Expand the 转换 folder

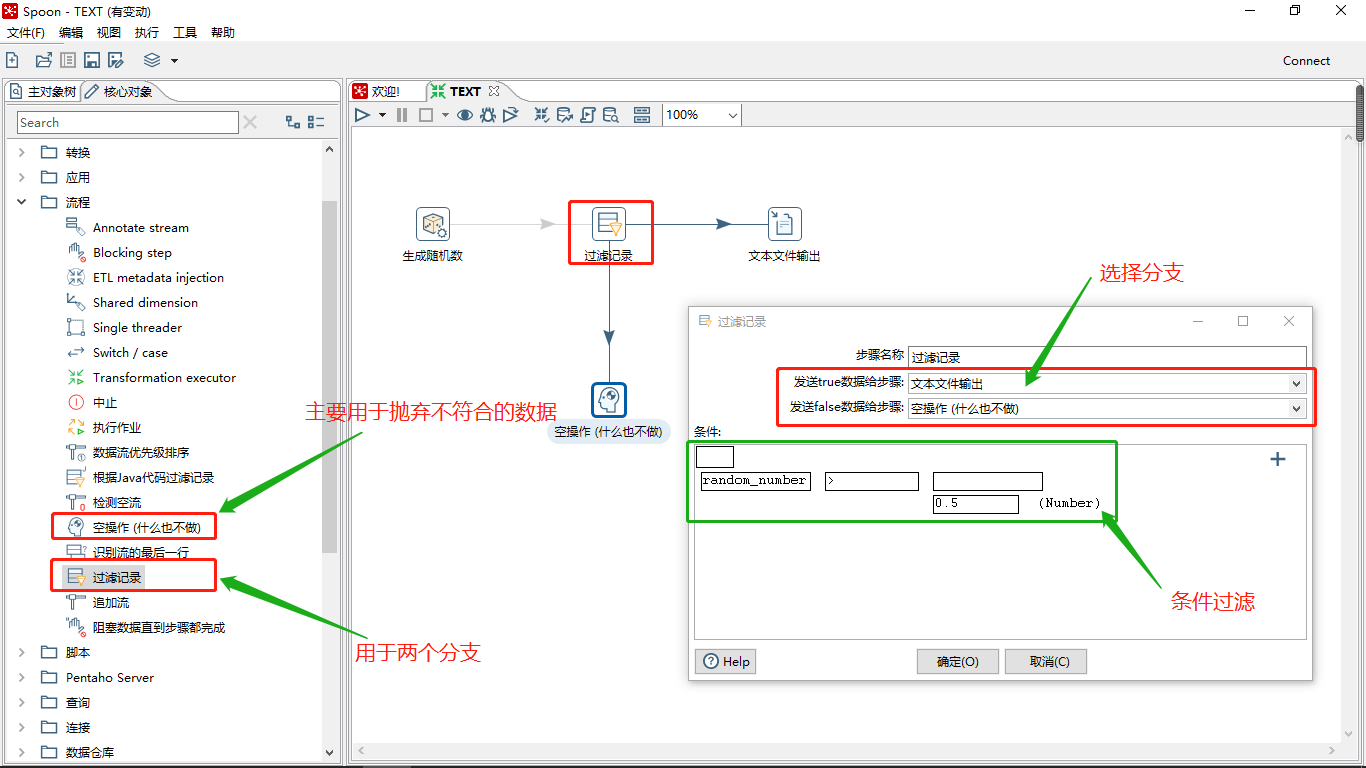[x=22, y=153]
